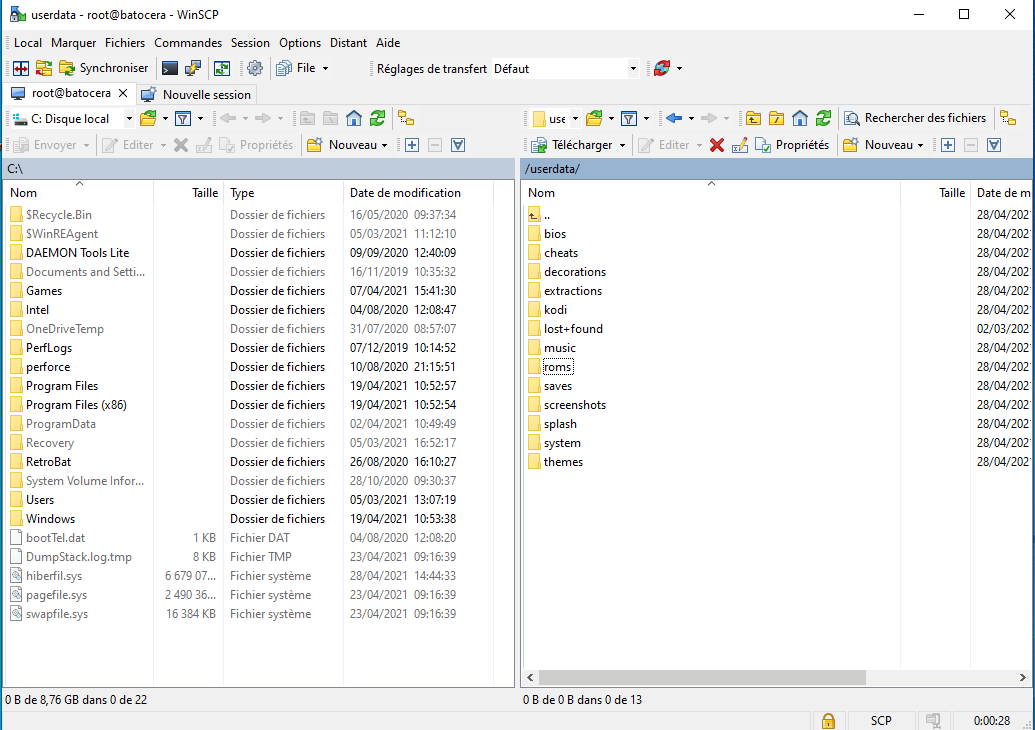Screen dimensions: 1035x730
Task: Click local panel directory tree toggle icon
Action: pyautogui.click(x=406, y=119)
